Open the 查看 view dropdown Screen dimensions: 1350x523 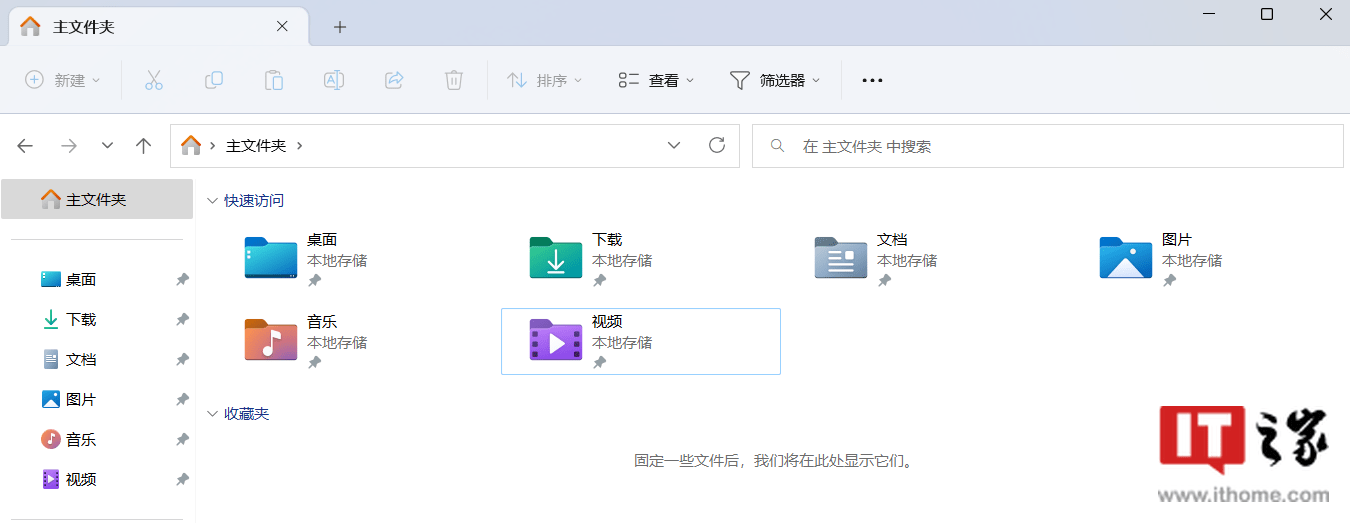pyautogui.click(x=656, y=80)
